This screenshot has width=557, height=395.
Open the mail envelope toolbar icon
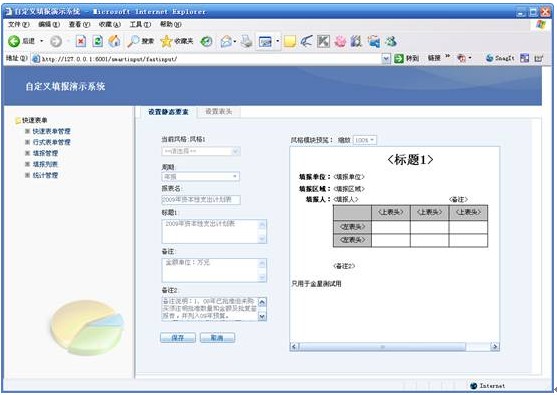(x=226, y=42)
